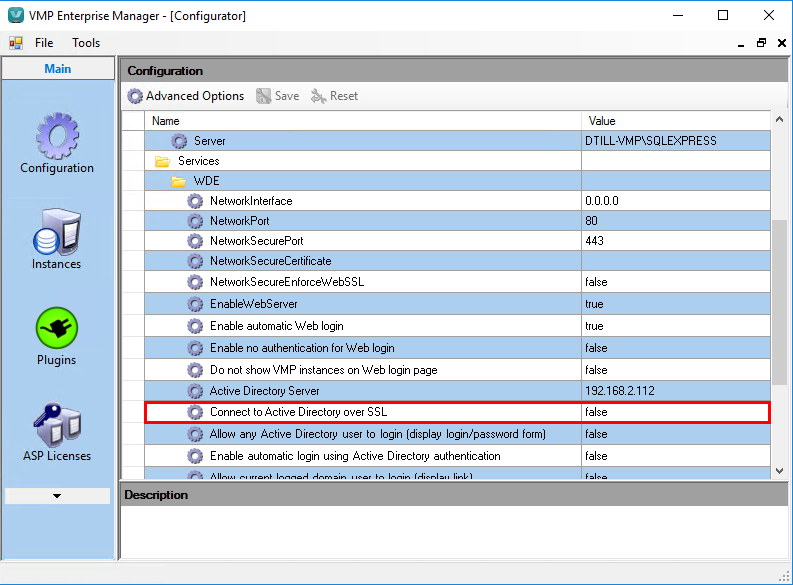Viewport: 793px width, 585px height.
Task: Click the Name column header
Action: click(x=363, y=121)
